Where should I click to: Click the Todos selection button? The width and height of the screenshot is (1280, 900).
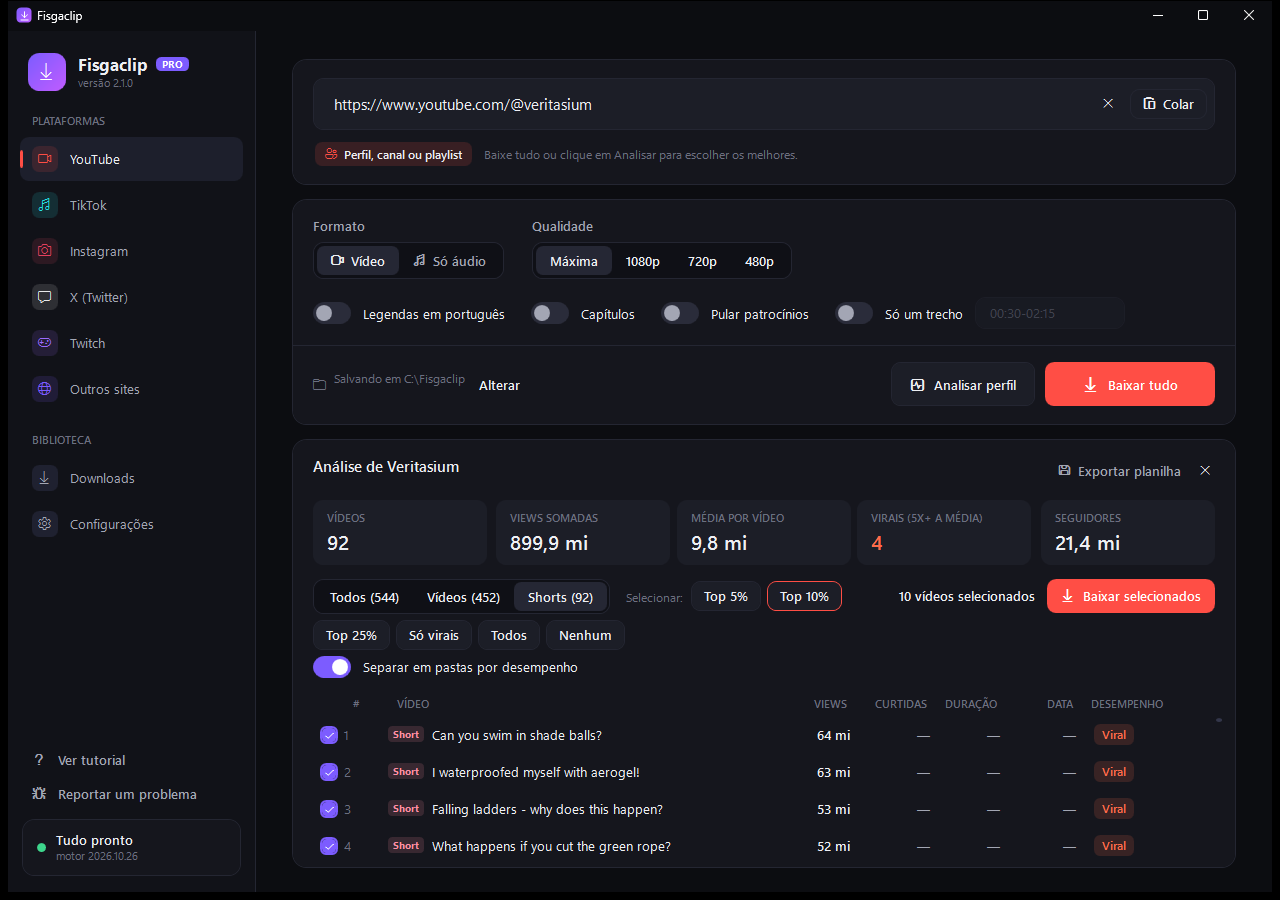pos(509,635)
